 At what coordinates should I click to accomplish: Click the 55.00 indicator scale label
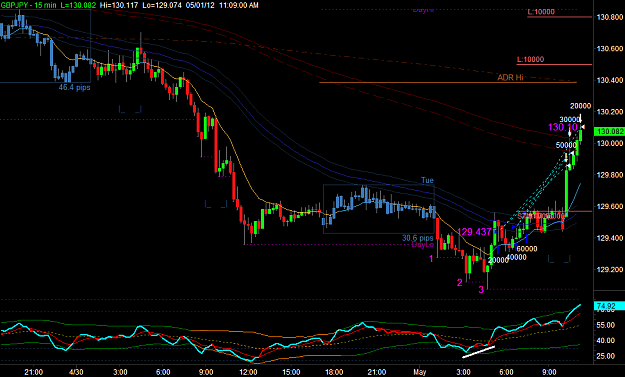[x=606, y=325]
